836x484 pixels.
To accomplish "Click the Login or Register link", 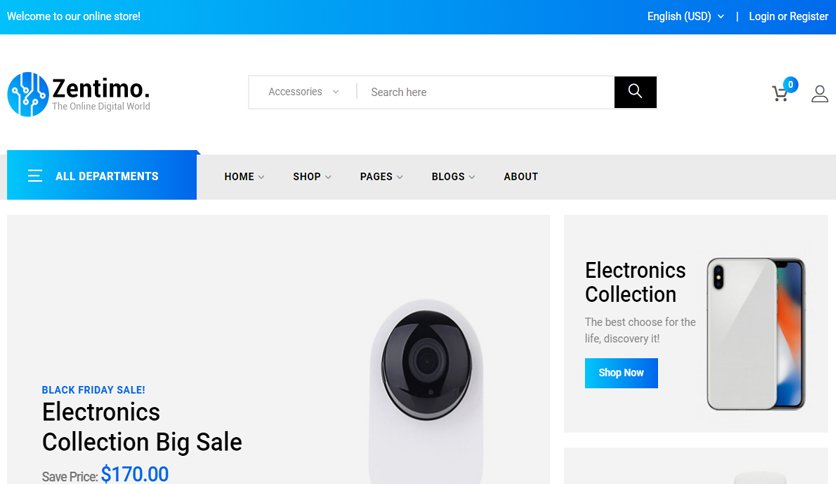I will tap(789, 17).
